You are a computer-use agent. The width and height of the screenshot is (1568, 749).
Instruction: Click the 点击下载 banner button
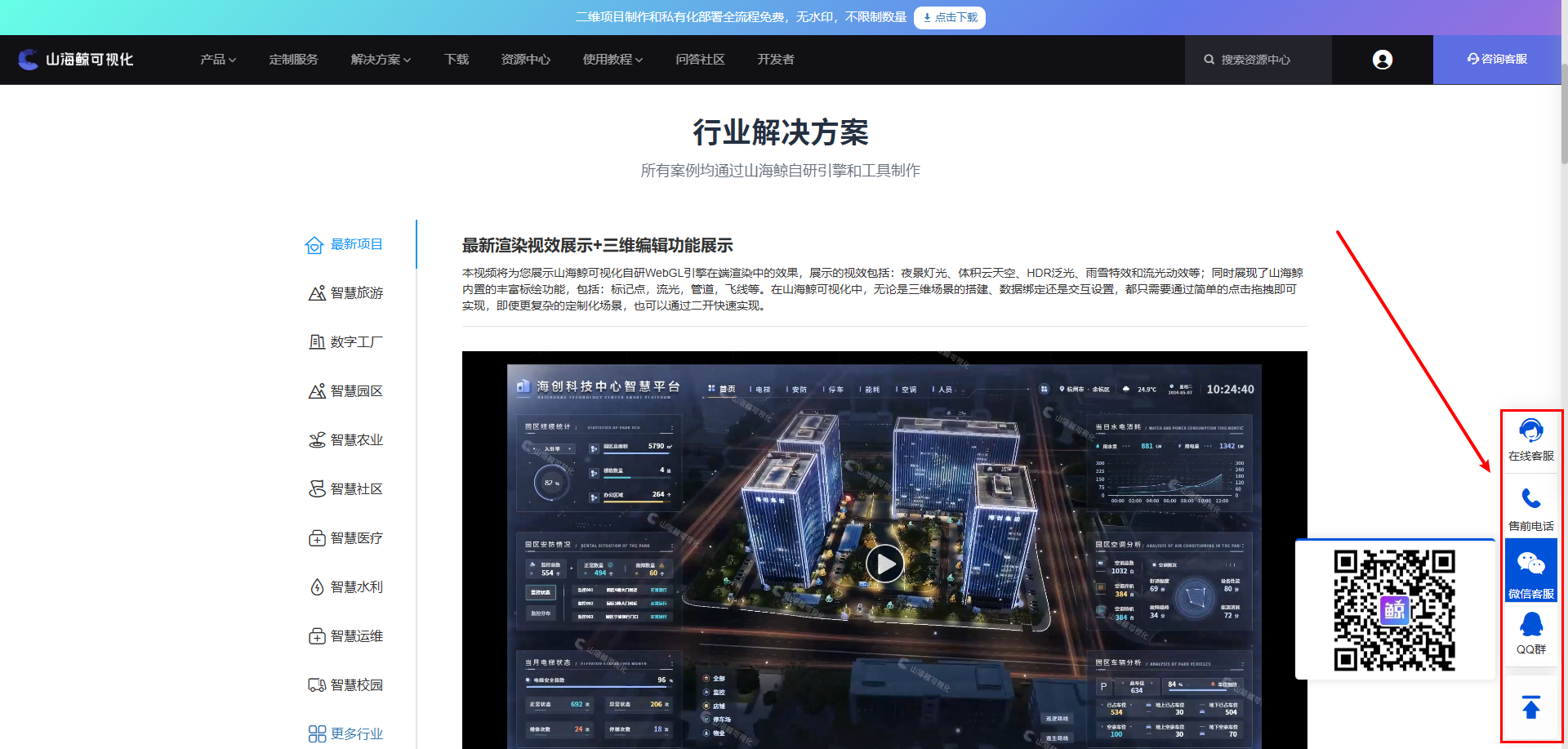coord(950,17)
